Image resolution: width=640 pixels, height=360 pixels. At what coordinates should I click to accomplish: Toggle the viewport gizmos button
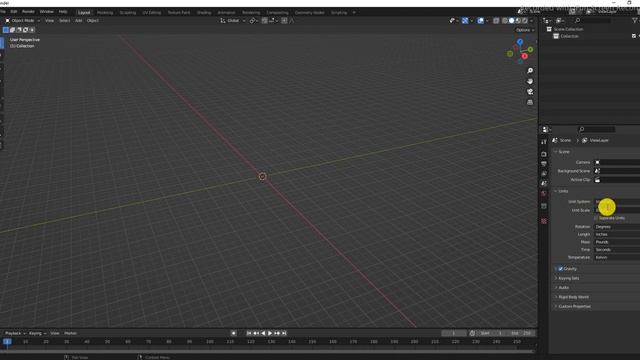pyautogui.click(x=465, y=20)
